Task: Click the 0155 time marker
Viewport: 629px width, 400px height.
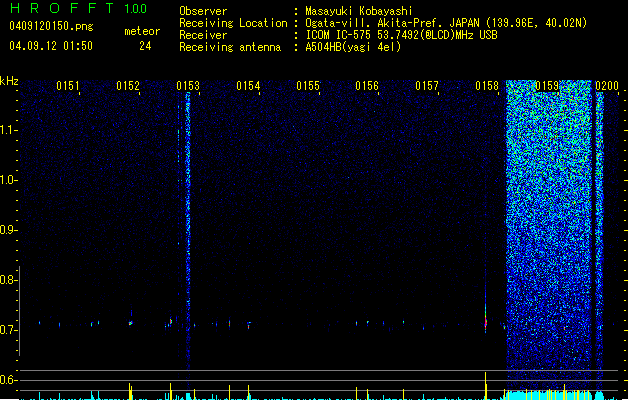Action: pos(308,86)
